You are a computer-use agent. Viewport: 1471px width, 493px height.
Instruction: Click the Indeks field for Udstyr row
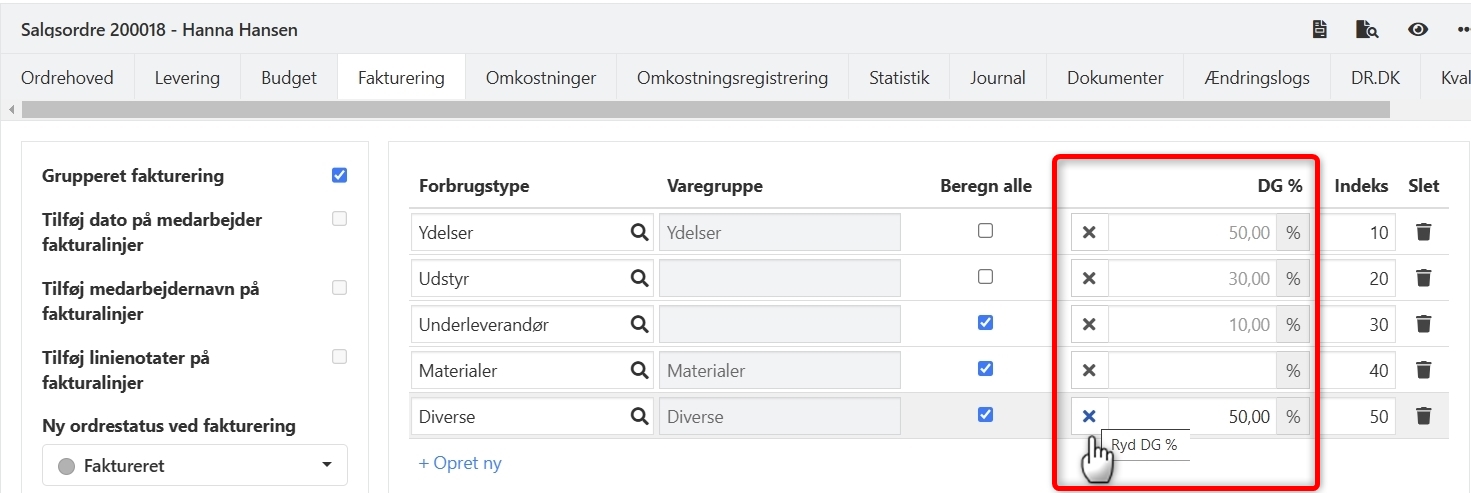pos(1362,278)
